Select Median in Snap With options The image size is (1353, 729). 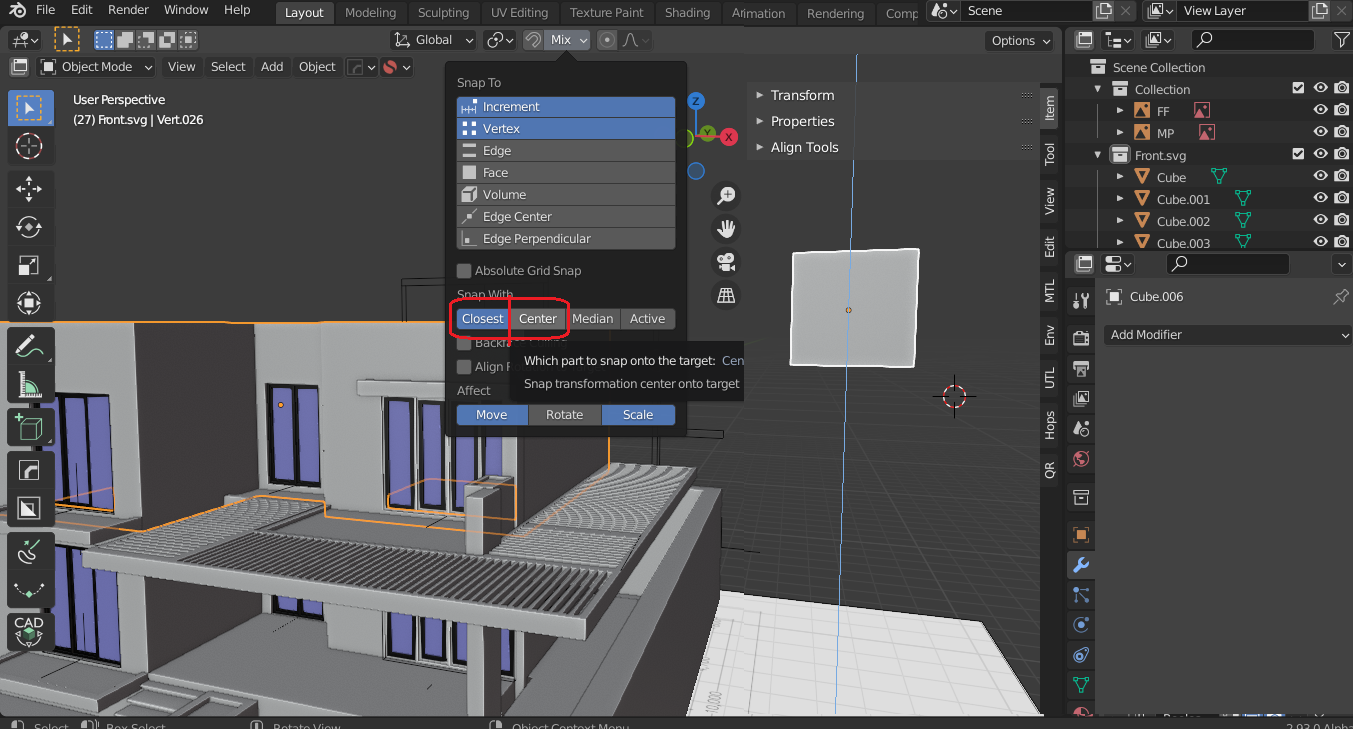click(592, 319)
